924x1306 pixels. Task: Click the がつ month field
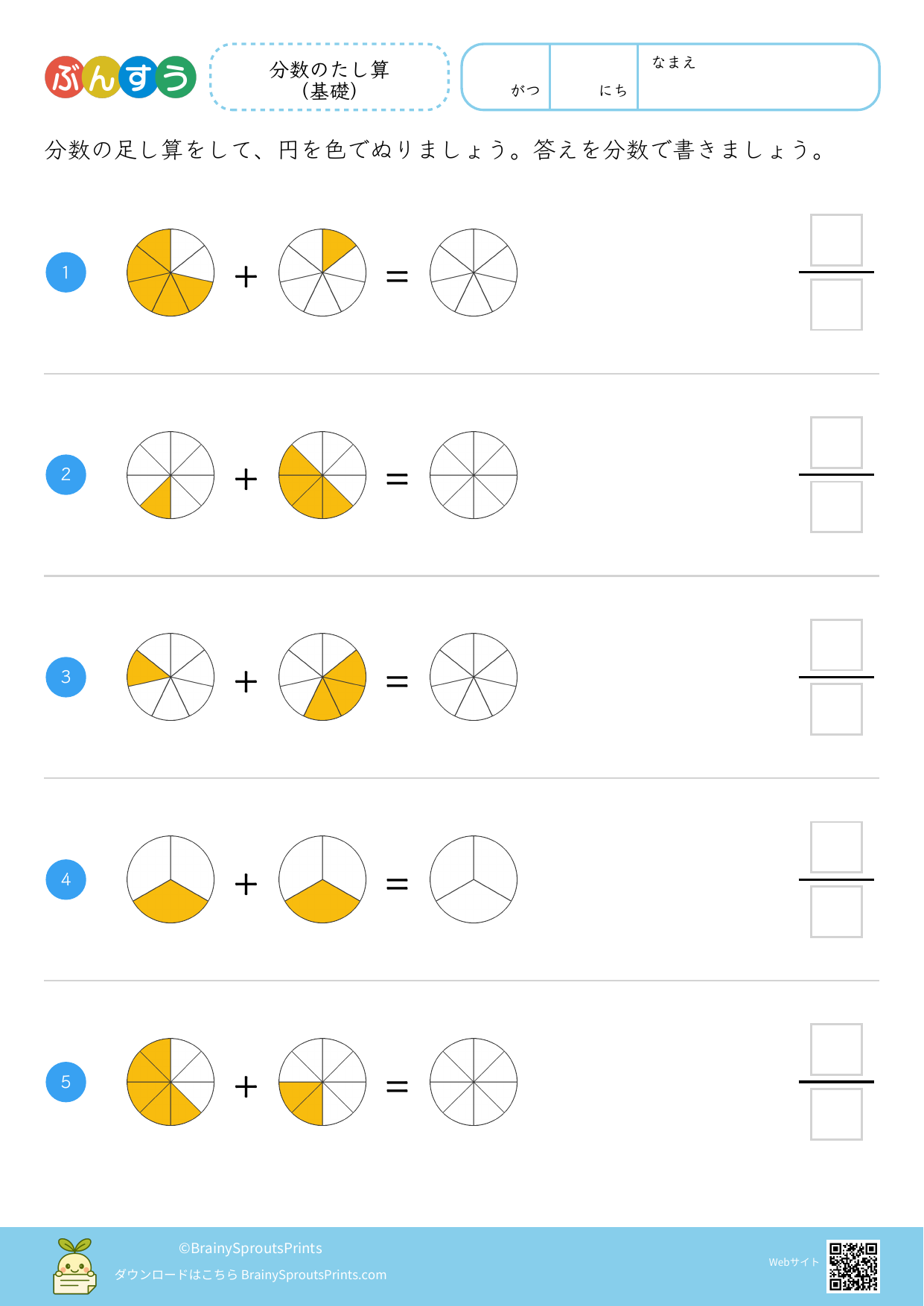(507, 77)
